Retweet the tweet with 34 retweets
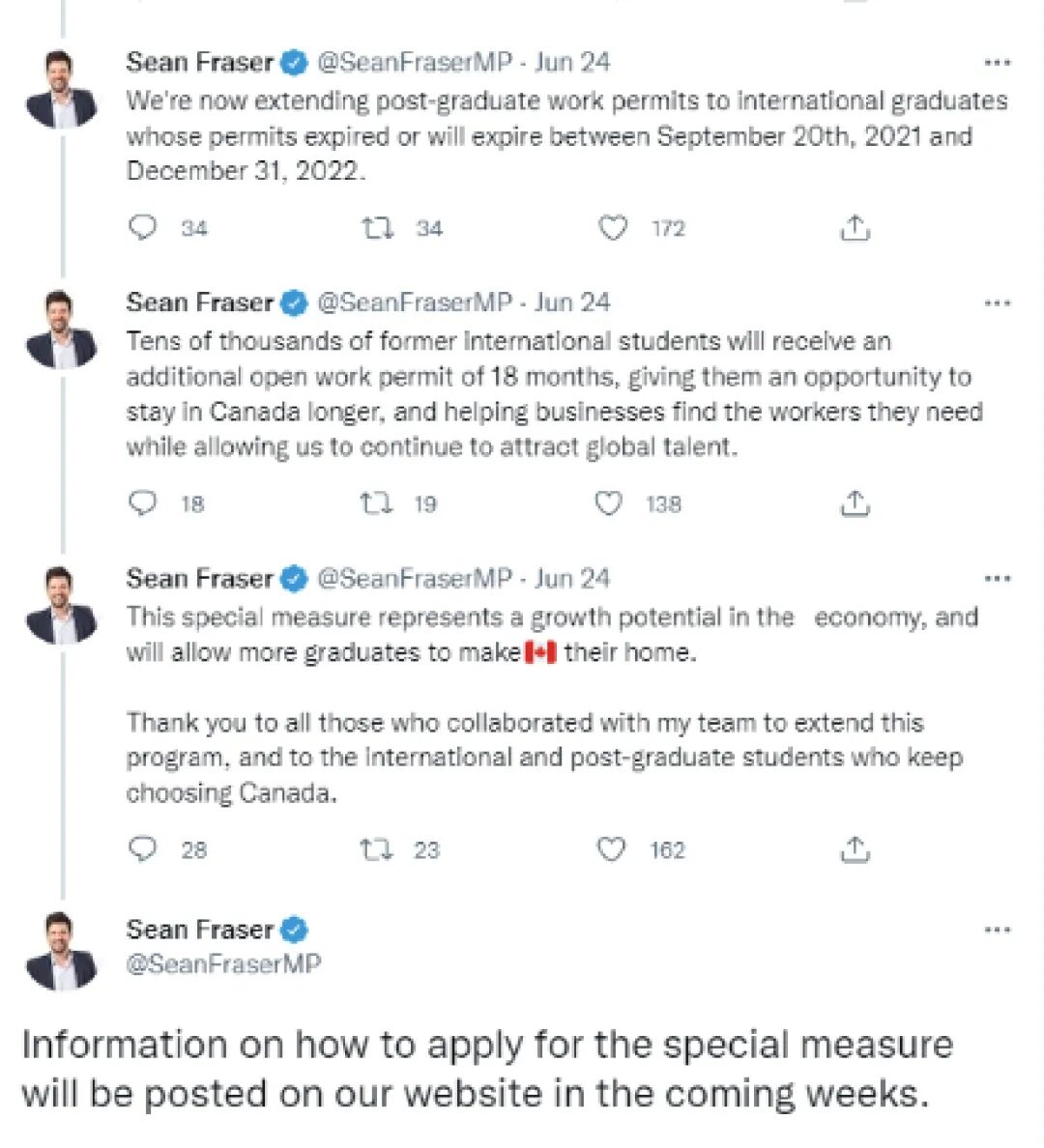 pyautogui.click(x=378, y=228)
